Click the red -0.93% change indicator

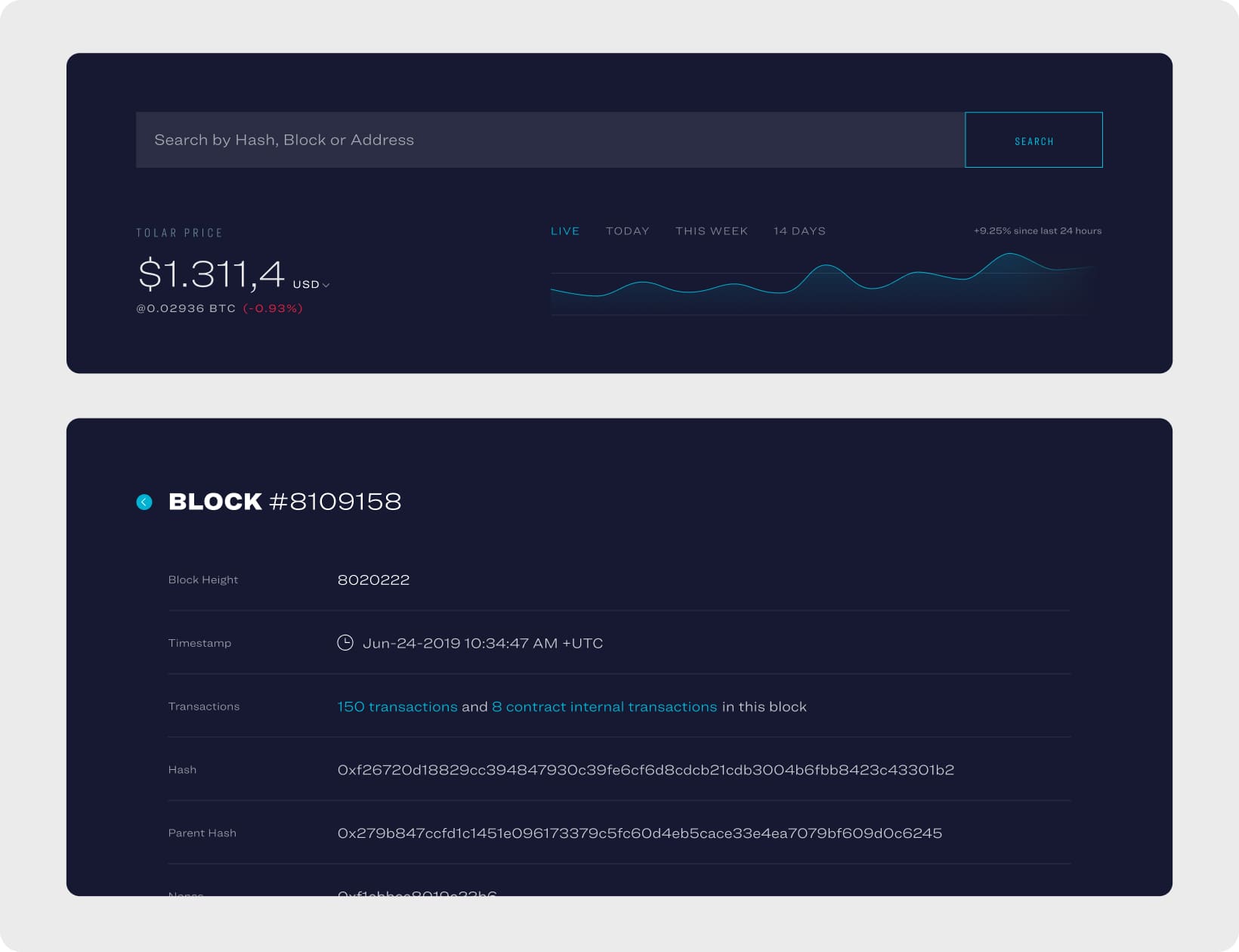pyautogui.click(x=273, y=308)
